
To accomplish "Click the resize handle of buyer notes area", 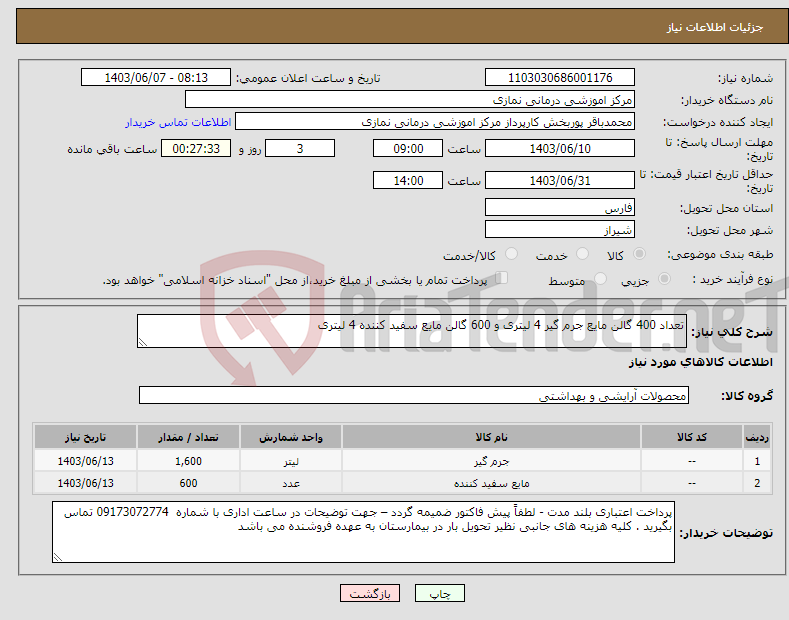I will pyautogui.click(x=58, y=557).
